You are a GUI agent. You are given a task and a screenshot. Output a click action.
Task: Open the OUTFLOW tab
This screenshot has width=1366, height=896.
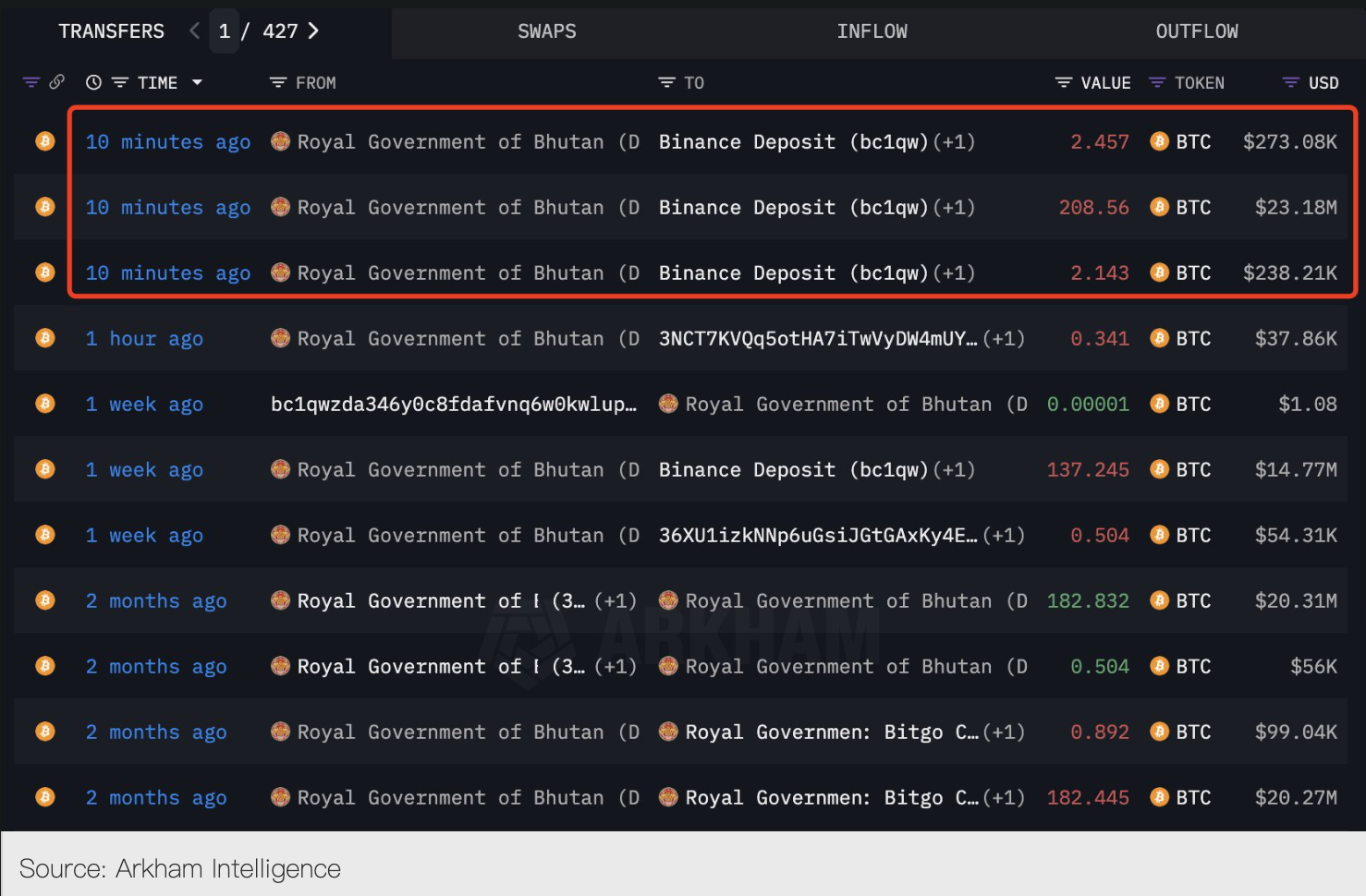pos(1196,31)
